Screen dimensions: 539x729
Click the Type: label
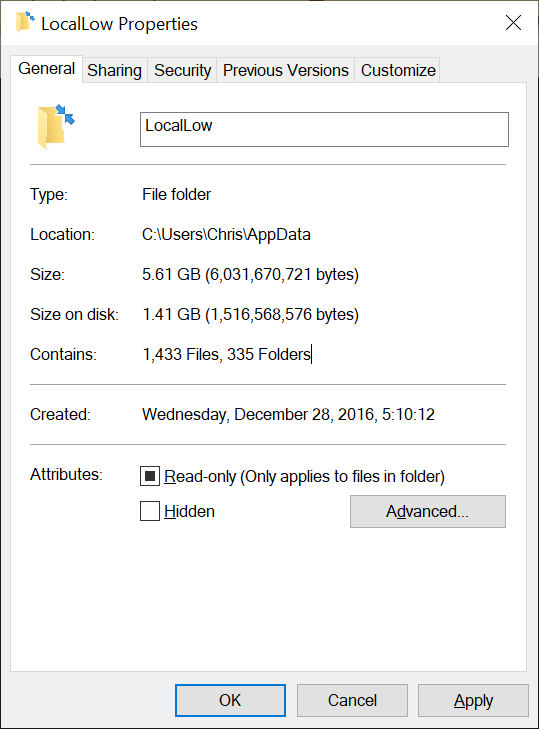tap(49, 194)
